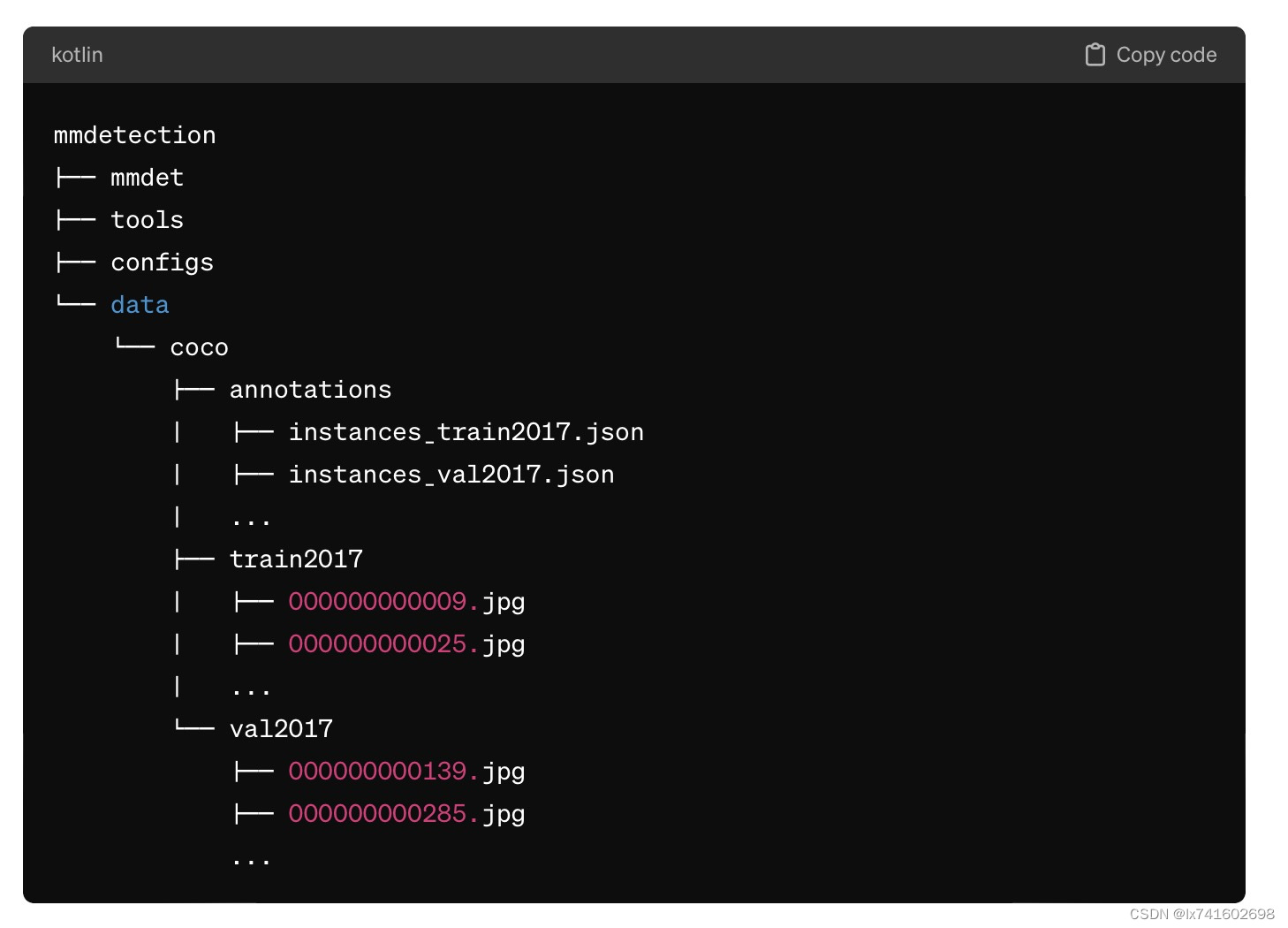
Task: Click the "kotlin" language label
Action: 77,55
